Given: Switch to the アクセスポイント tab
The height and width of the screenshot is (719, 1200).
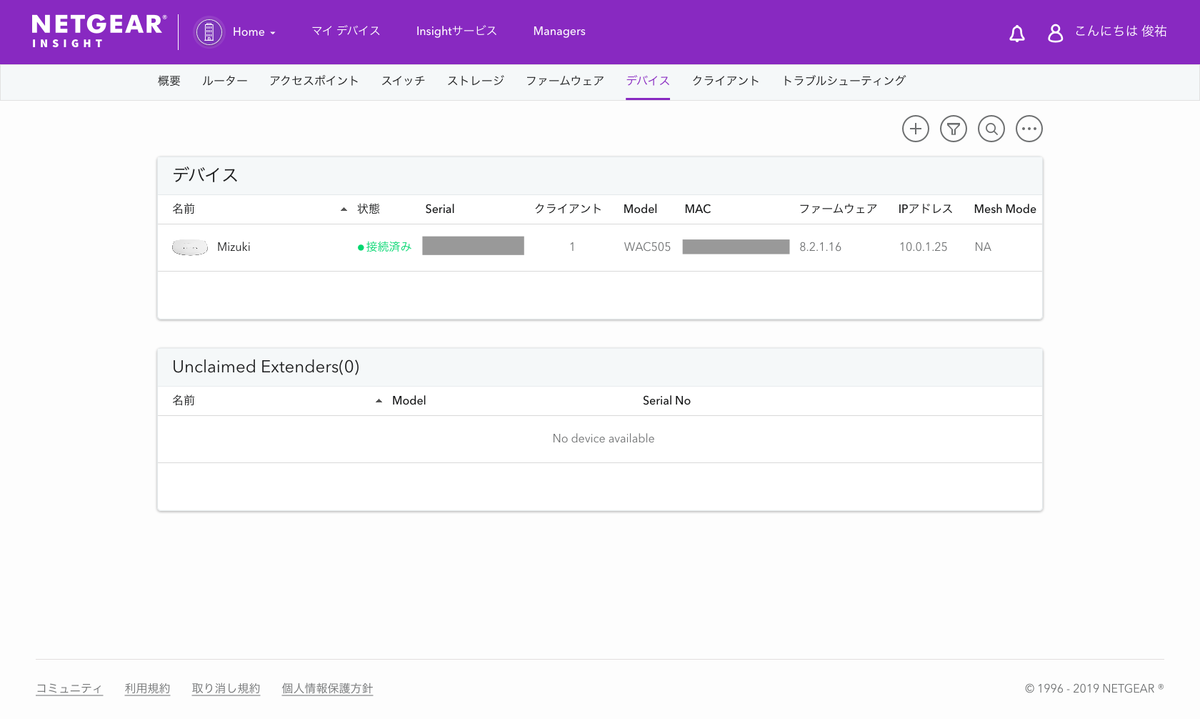Looking at the screenshot, I should (314, 81).
